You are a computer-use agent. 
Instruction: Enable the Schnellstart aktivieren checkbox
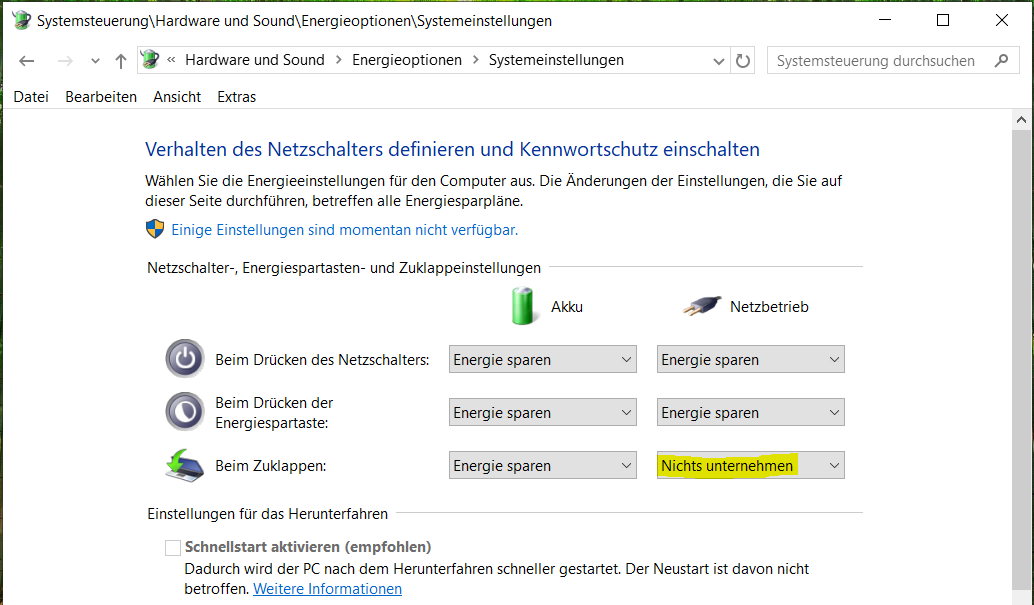pyautogui.click(x=173, y=547)
